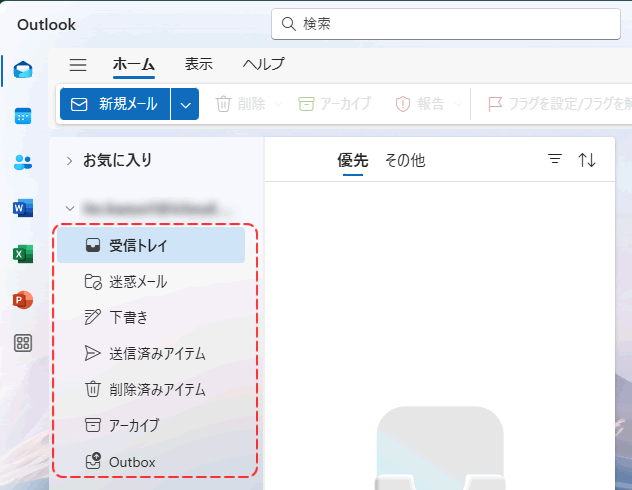The height and width of the screenshot is (490, 632).
Task: Open the more apps grid icon
Action: [x=22, y=344]
